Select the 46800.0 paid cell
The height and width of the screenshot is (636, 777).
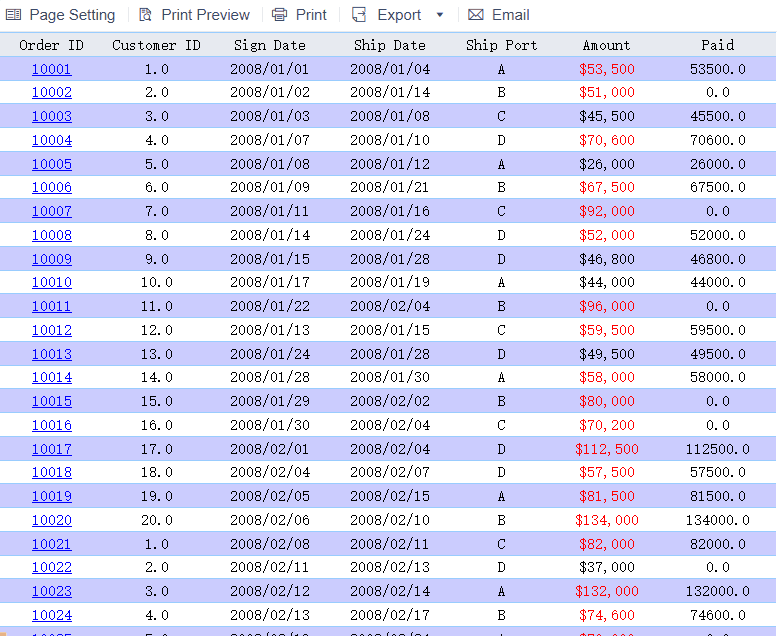click(718, 259)
